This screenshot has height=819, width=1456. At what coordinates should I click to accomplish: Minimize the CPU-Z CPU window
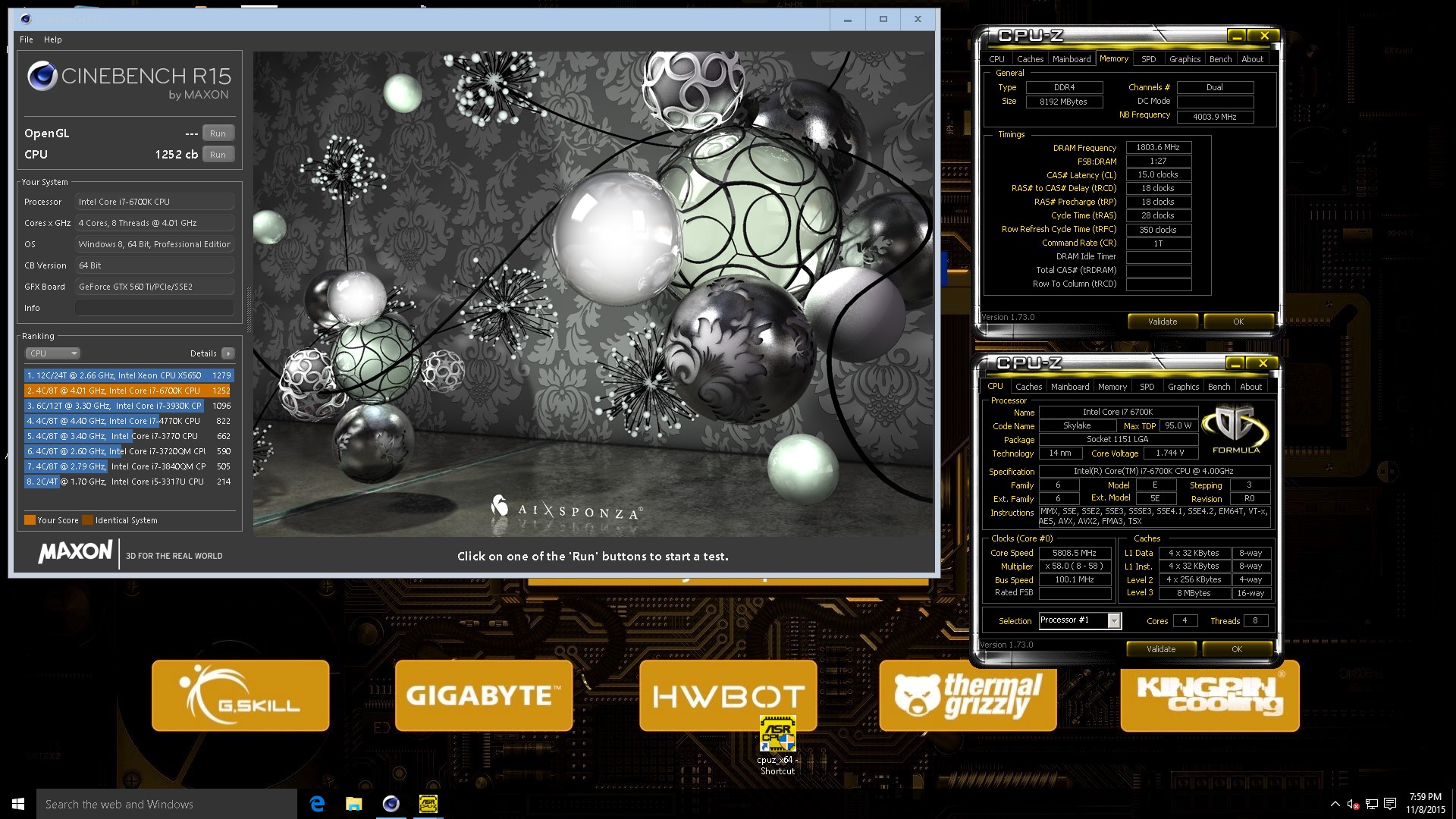tap(1235, 363)
